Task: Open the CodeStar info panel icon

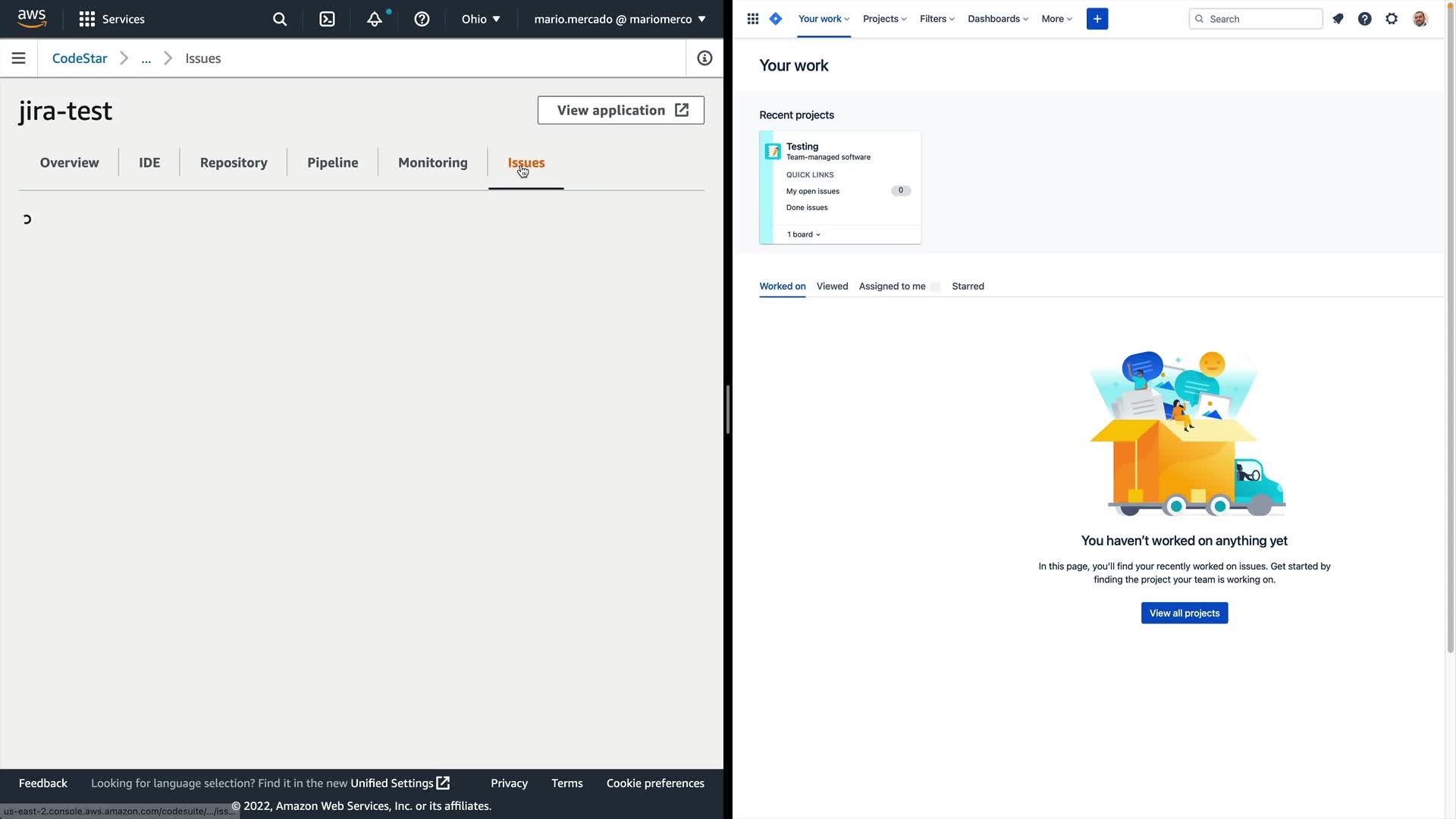Action: tap(704, 58)
